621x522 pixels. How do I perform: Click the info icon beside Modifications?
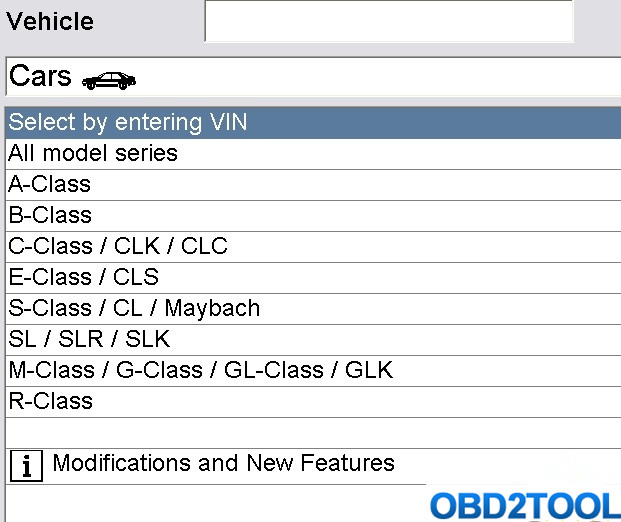click(x=26, y=465)
